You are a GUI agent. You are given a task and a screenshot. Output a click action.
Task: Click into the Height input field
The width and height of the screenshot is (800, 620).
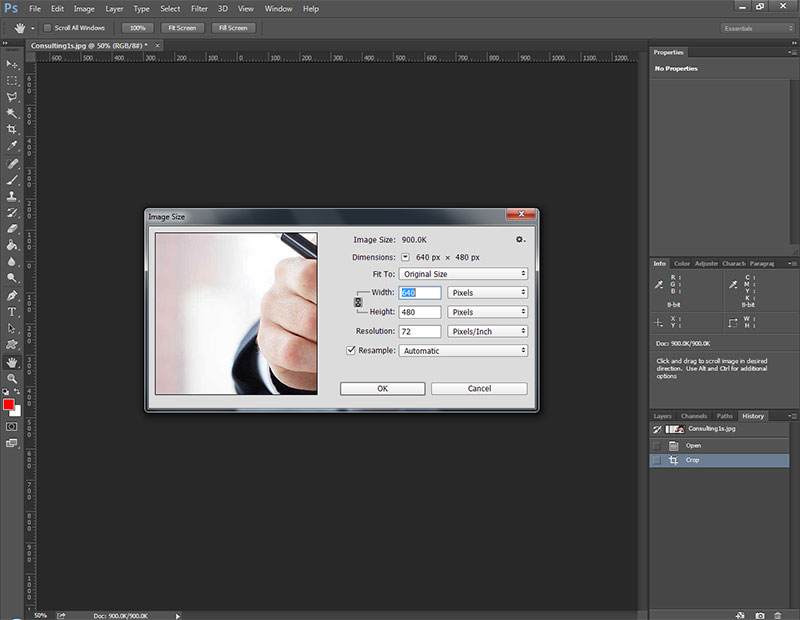(x=419, y=312)
